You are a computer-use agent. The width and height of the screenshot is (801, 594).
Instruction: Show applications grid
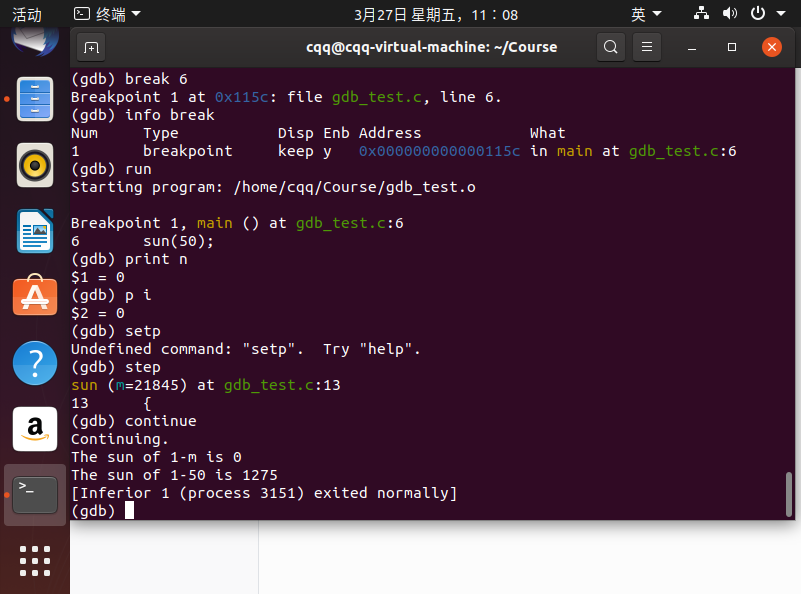[x=35, y=561]
